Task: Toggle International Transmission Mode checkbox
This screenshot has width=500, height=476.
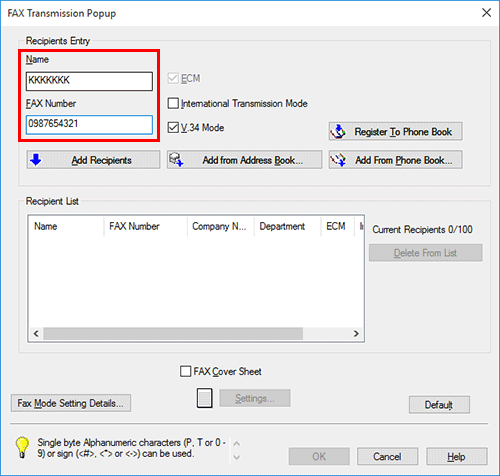Action: click(173, 103)
